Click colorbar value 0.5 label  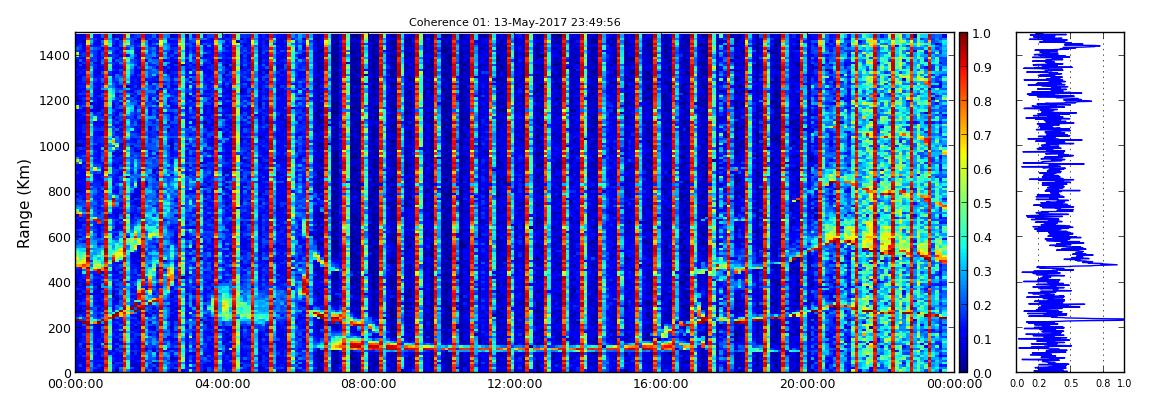tap(981, 204)
